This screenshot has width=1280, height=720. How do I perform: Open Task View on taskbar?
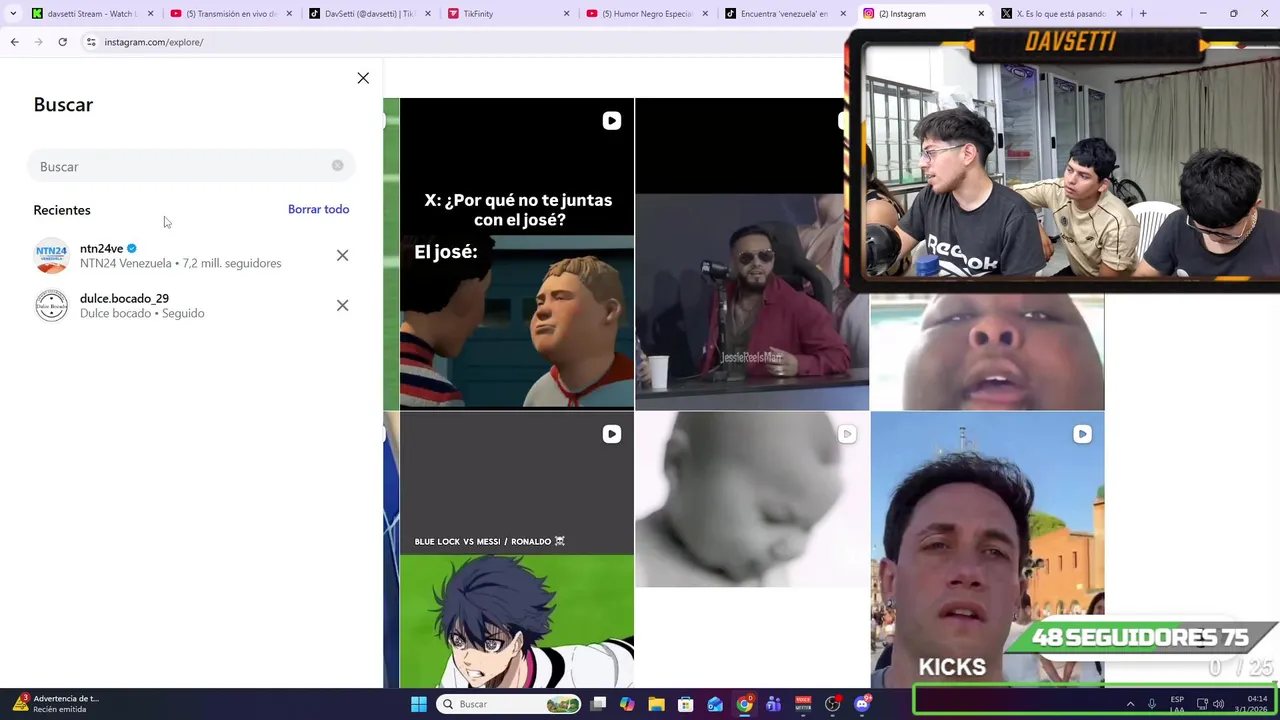coord(598,704)
